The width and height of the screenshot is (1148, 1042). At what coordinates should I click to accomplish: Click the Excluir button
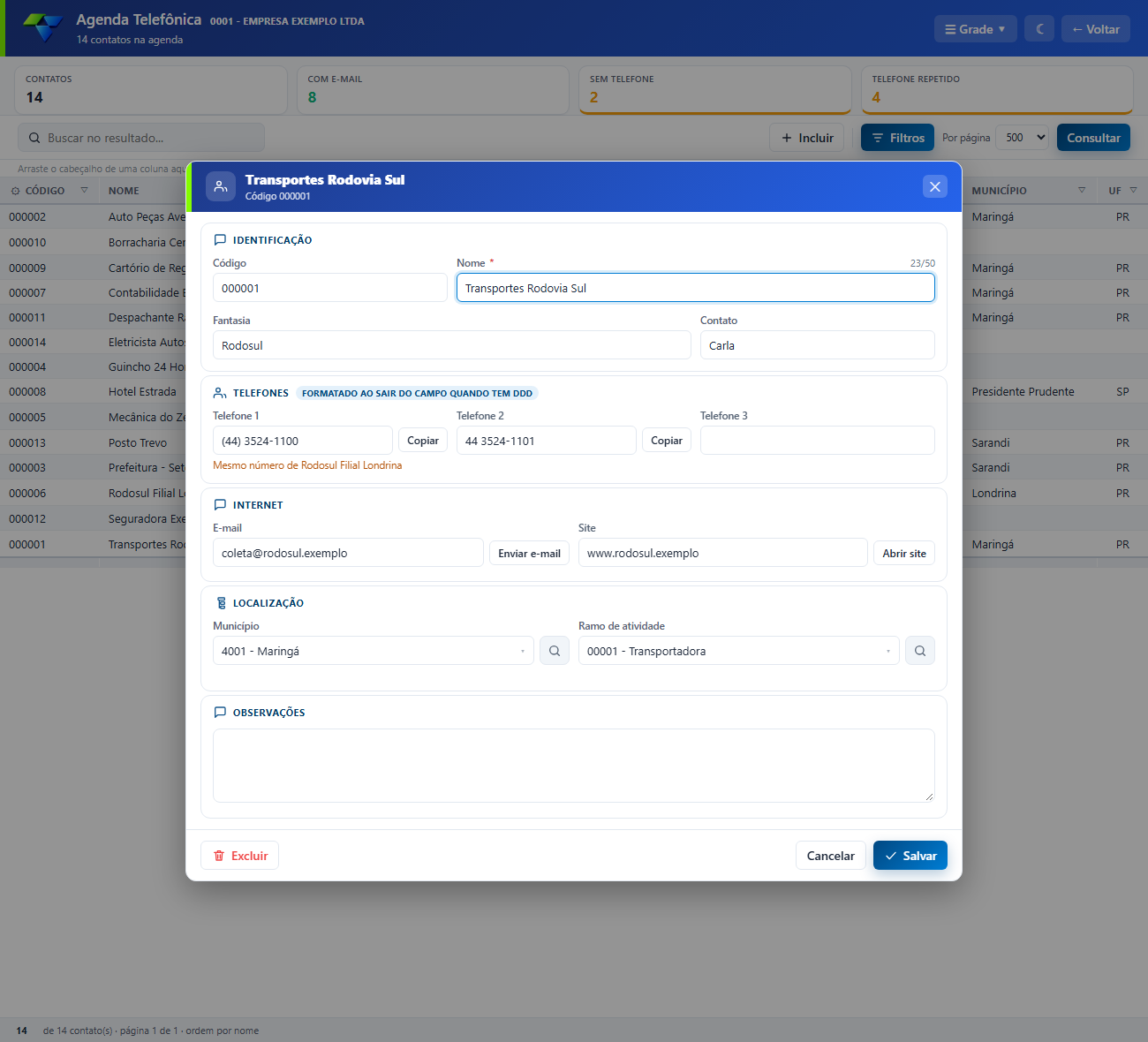(x=240, y=856)
